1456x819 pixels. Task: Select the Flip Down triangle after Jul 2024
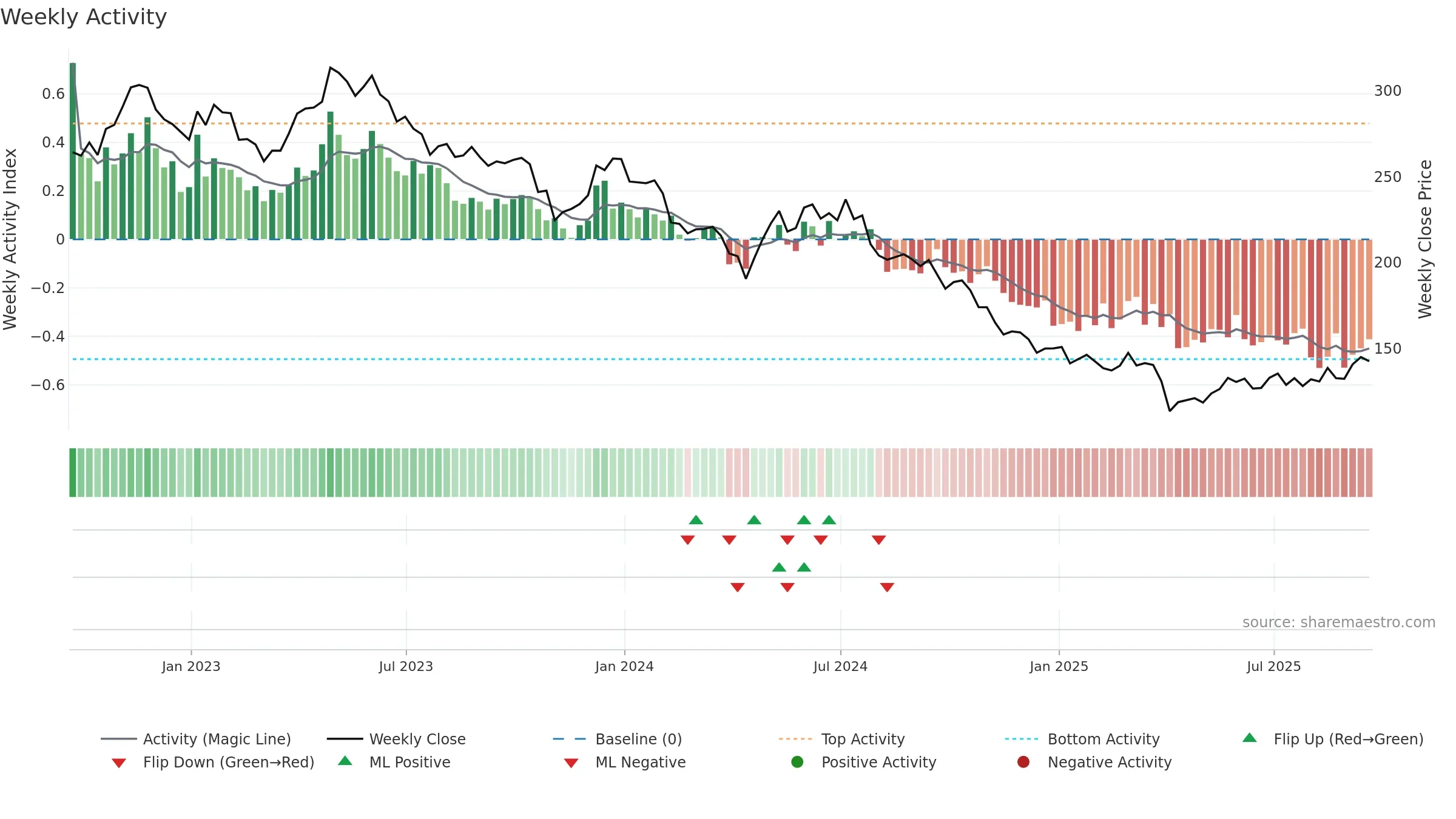point(878,540)
